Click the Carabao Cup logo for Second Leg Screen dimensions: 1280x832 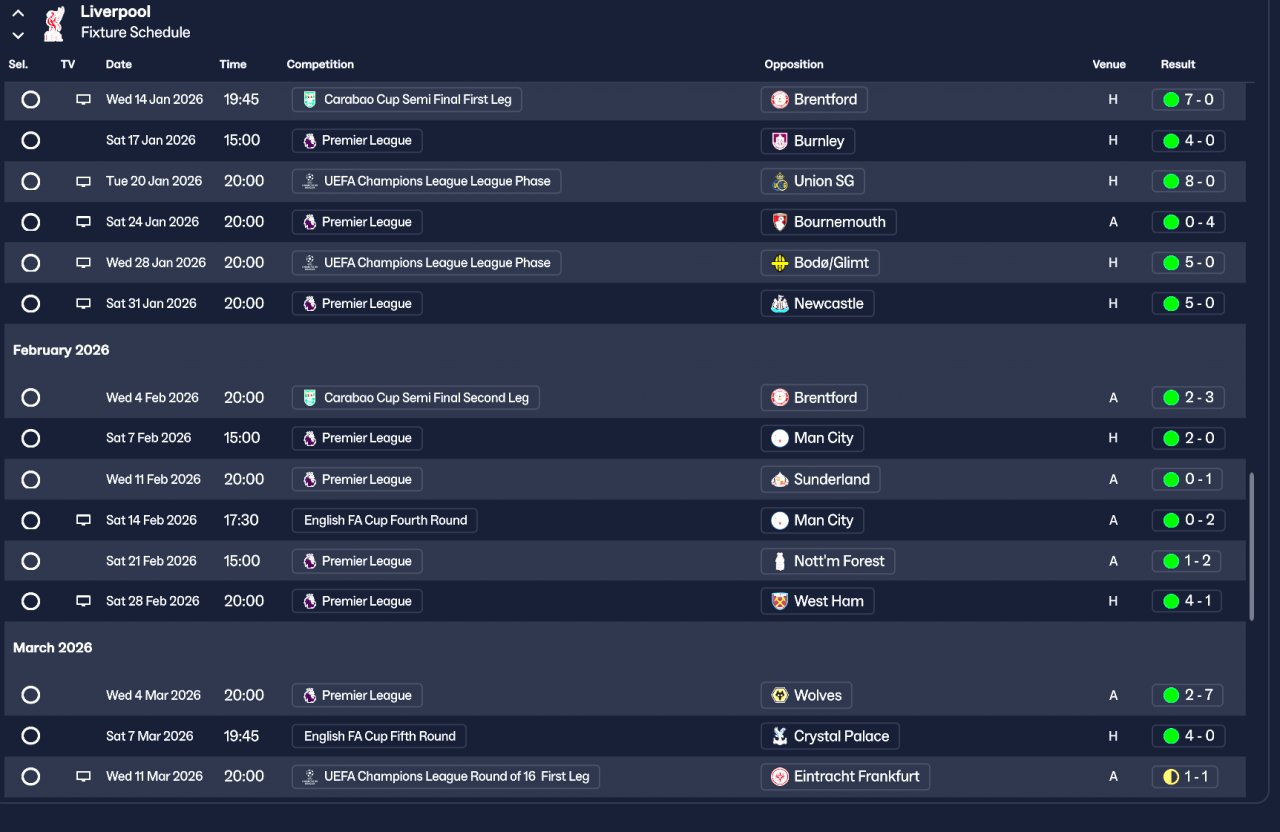click(310, 398)
